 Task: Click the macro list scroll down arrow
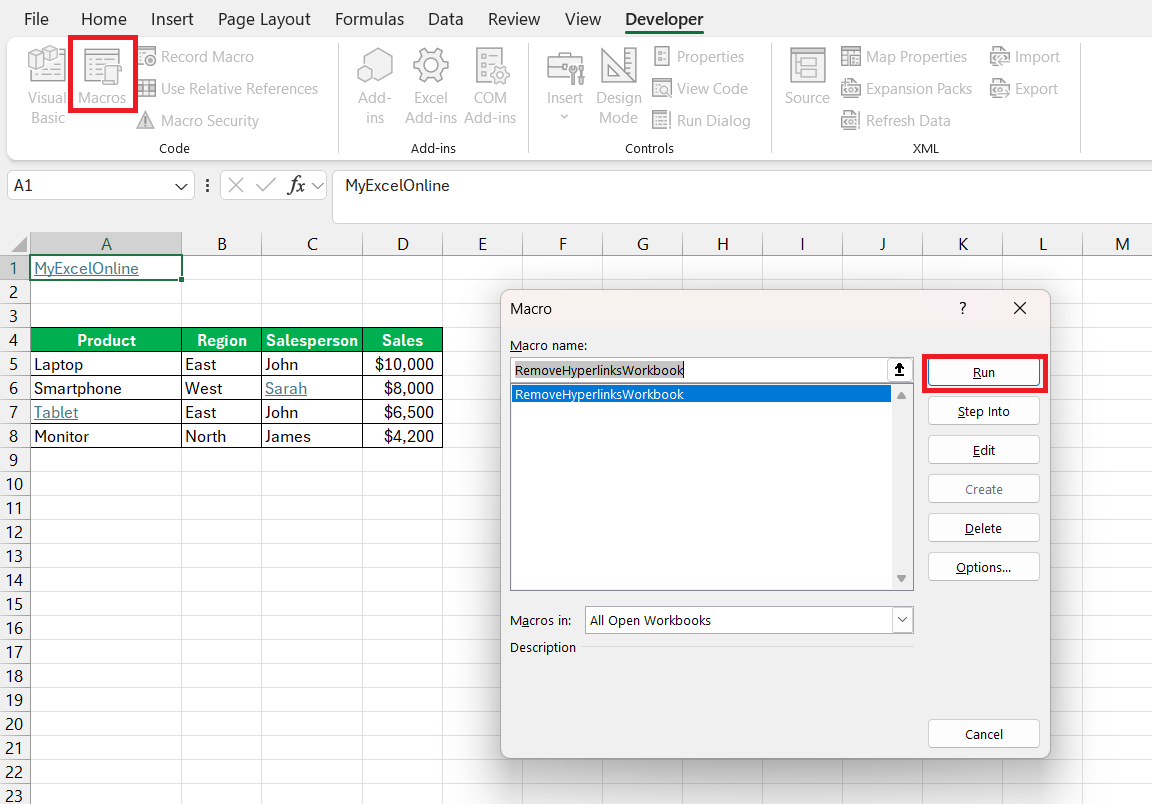(x=901, y=578)
